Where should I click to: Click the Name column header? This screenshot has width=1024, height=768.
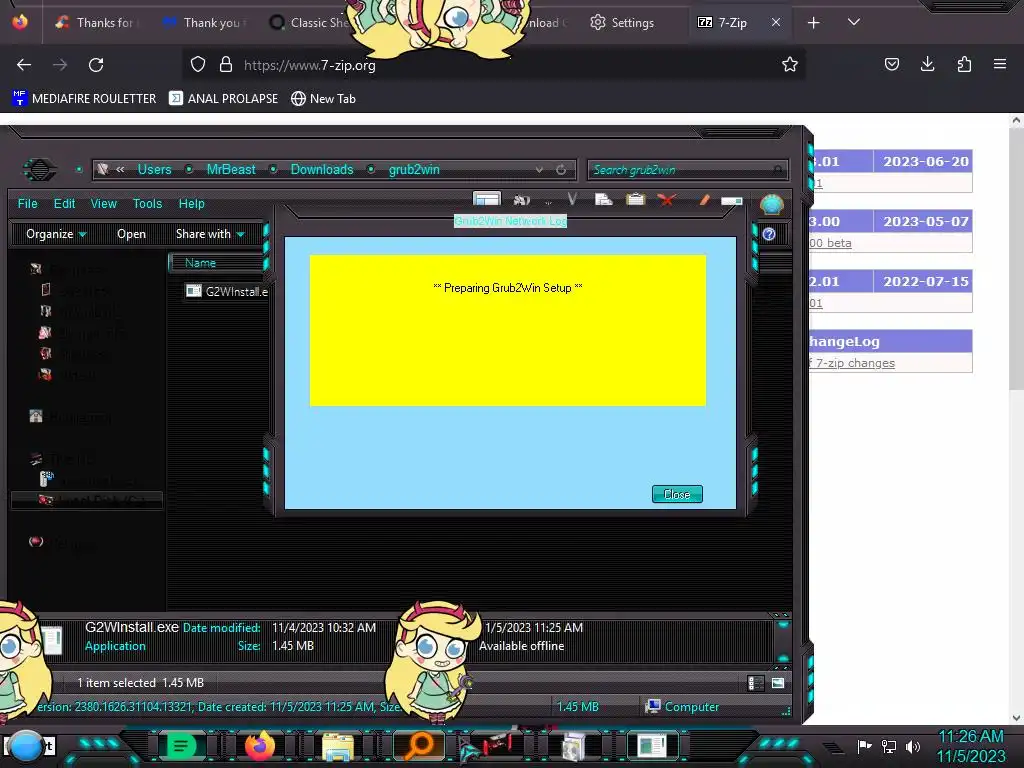(216, 263)
